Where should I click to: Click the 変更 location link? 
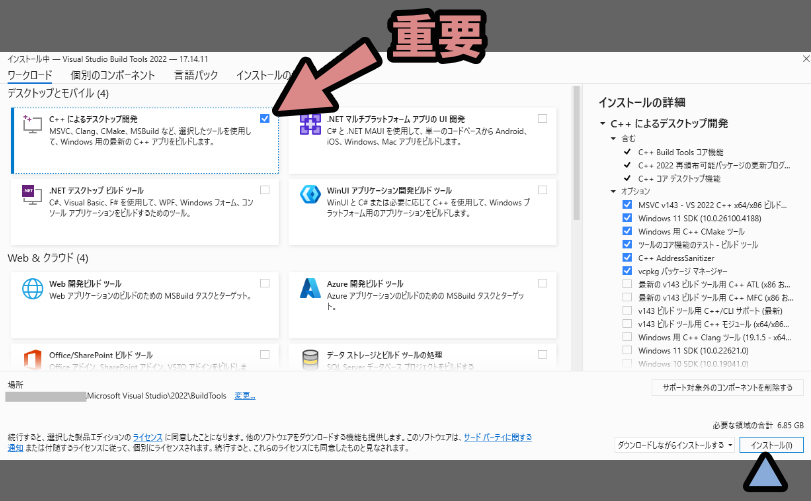click(x=245, y=396)
